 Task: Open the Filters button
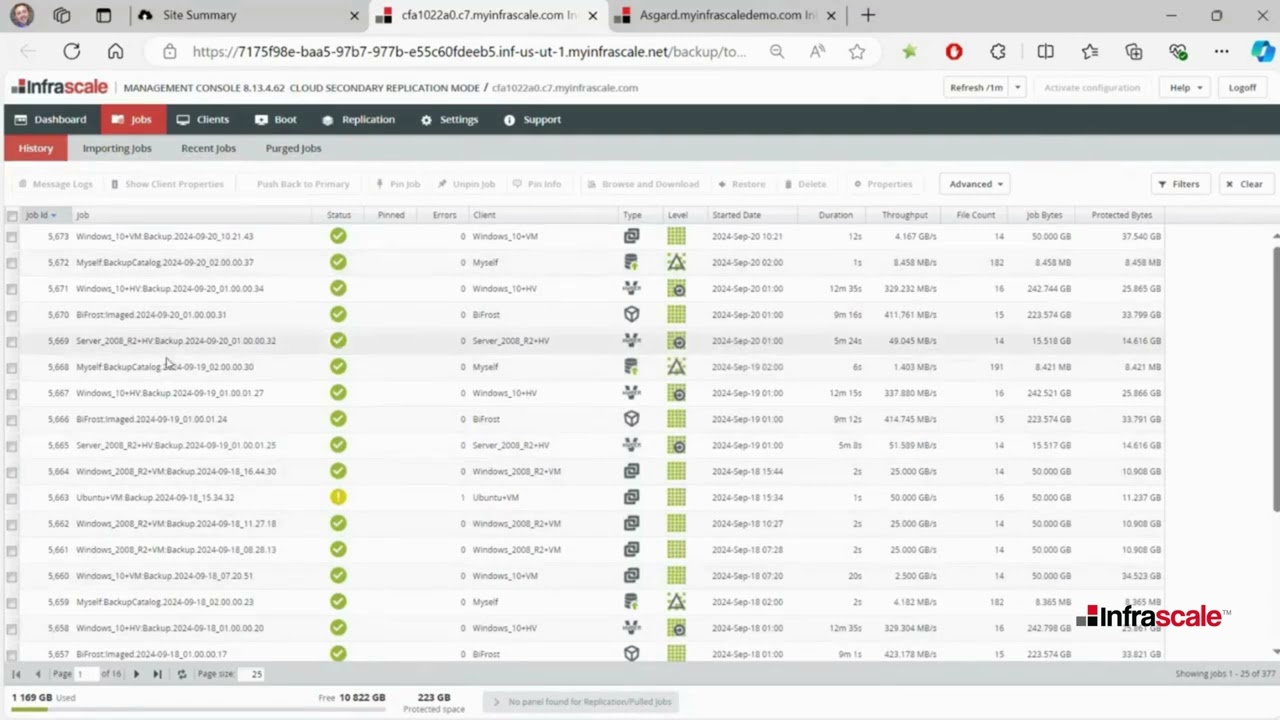(x=1179, y=184)
